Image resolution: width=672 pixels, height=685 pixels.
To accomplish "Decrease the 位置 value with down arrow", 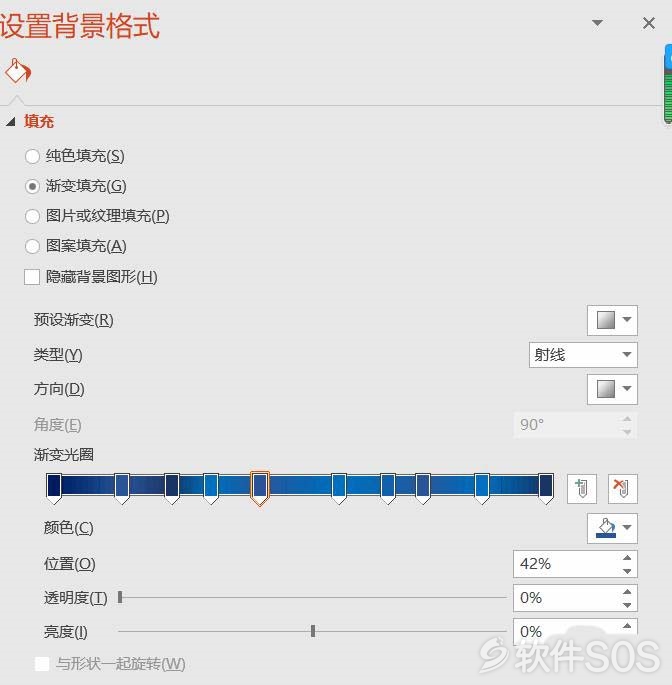I will (x=627, y=571).
